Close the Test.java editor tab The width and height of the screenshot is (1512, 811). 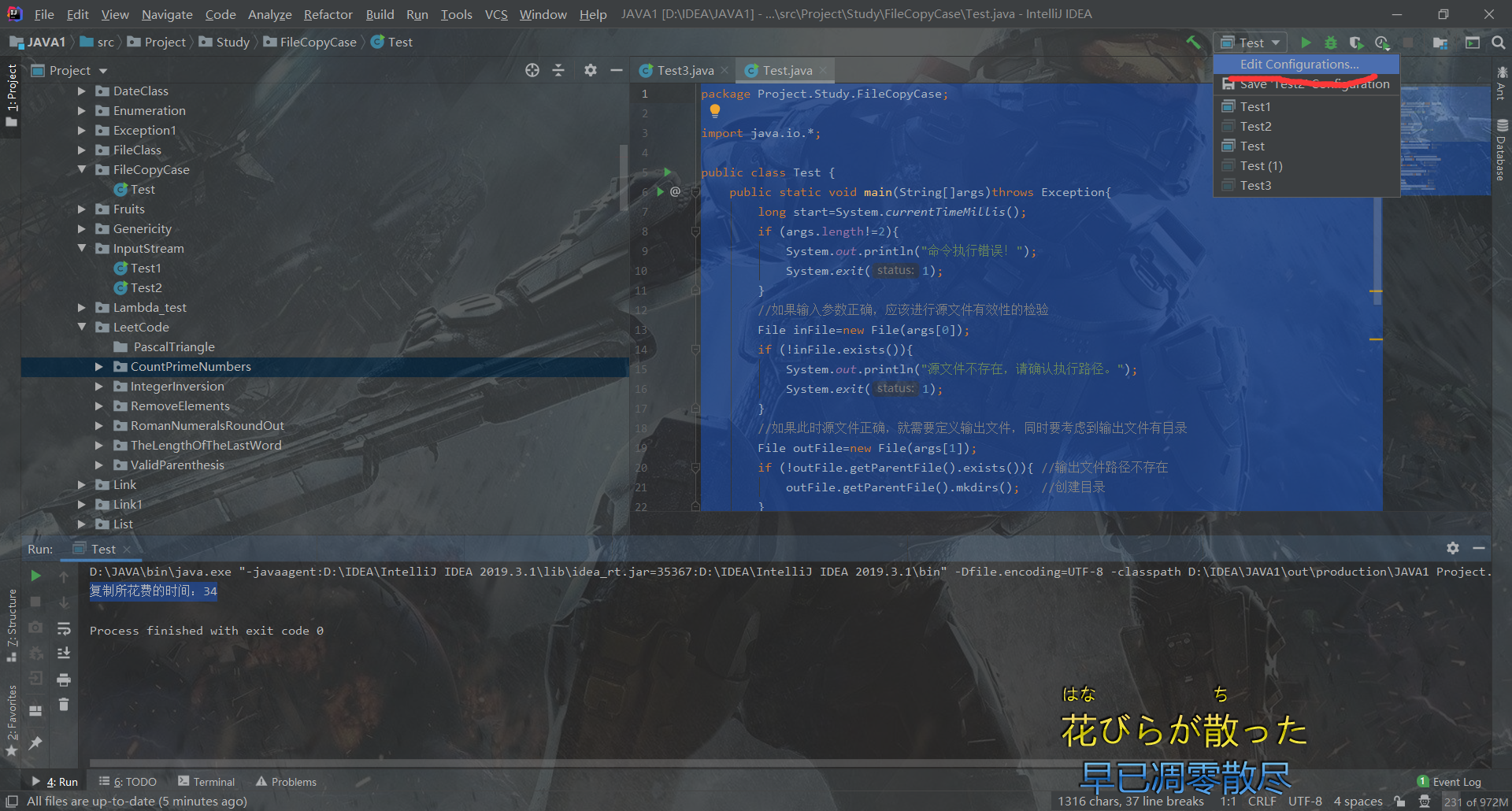[823, 70]
